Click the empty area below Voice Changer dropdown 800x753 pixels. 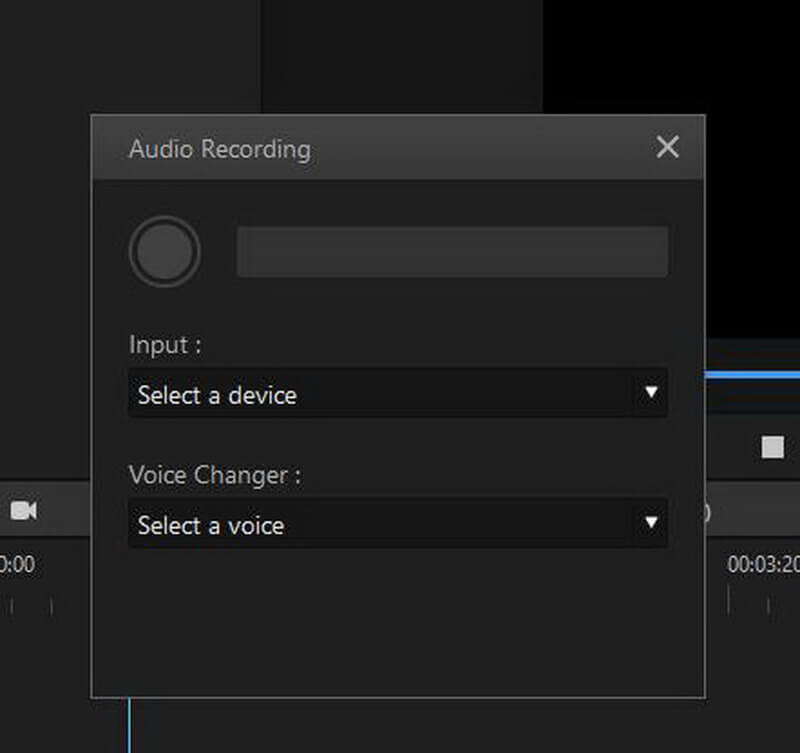(x=398, y=622)
